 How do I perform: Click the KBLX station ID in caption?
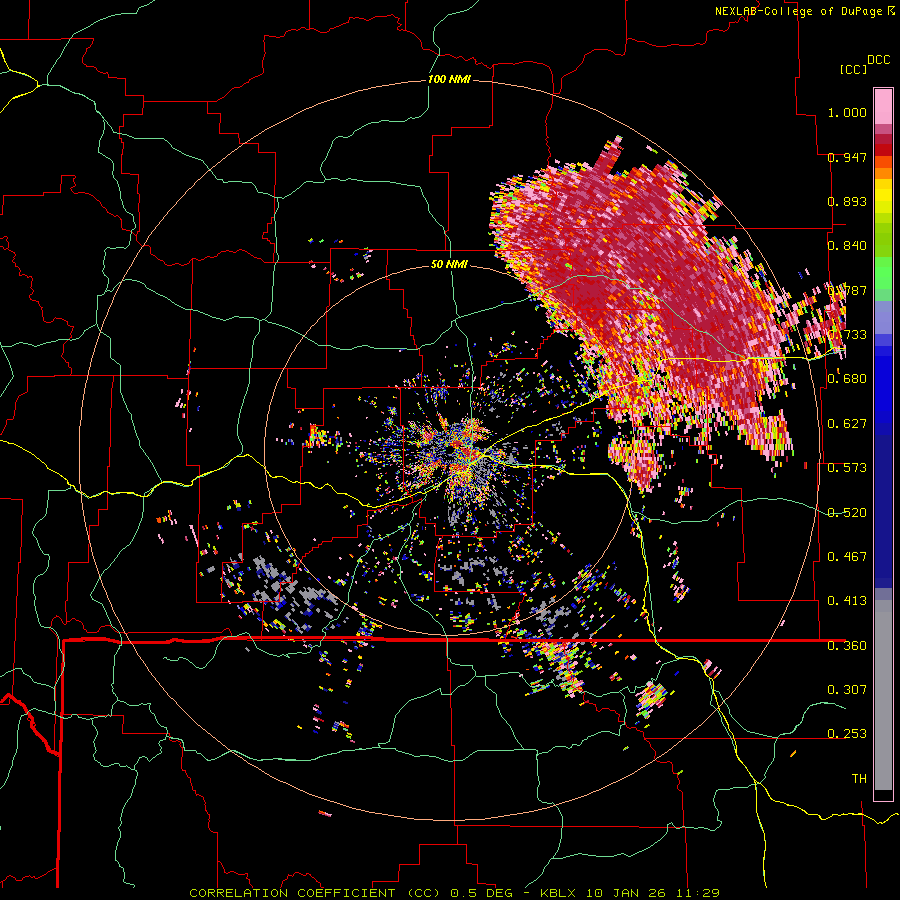coord(560,893)
